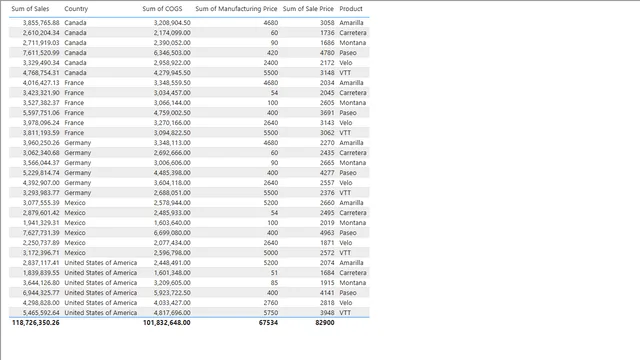Select COGS value 4,759,002.50
Viewport: 640px width, 360px height.
(x=172, y=113)
